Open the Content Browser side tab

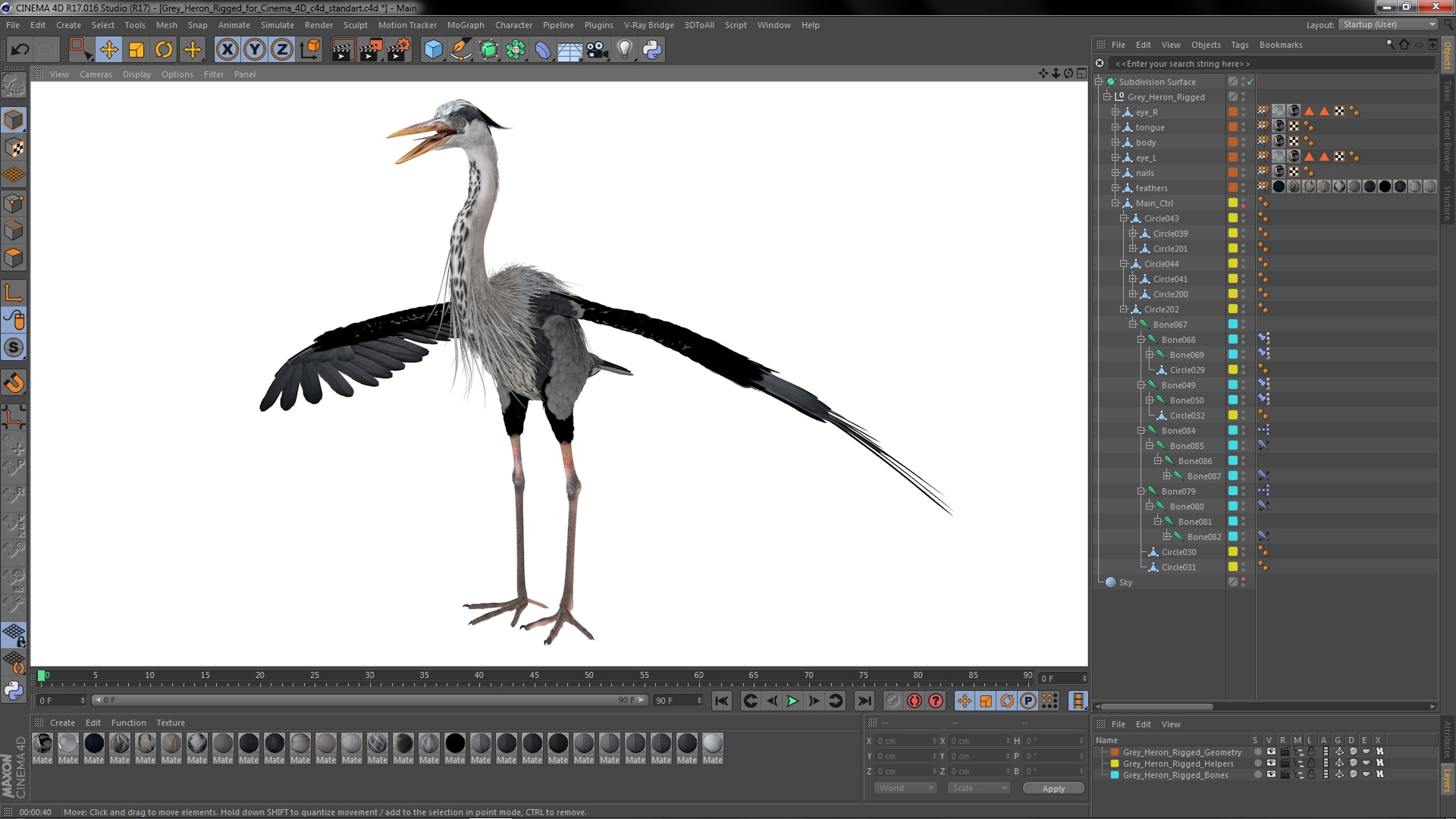click(x=1448, y=141)
